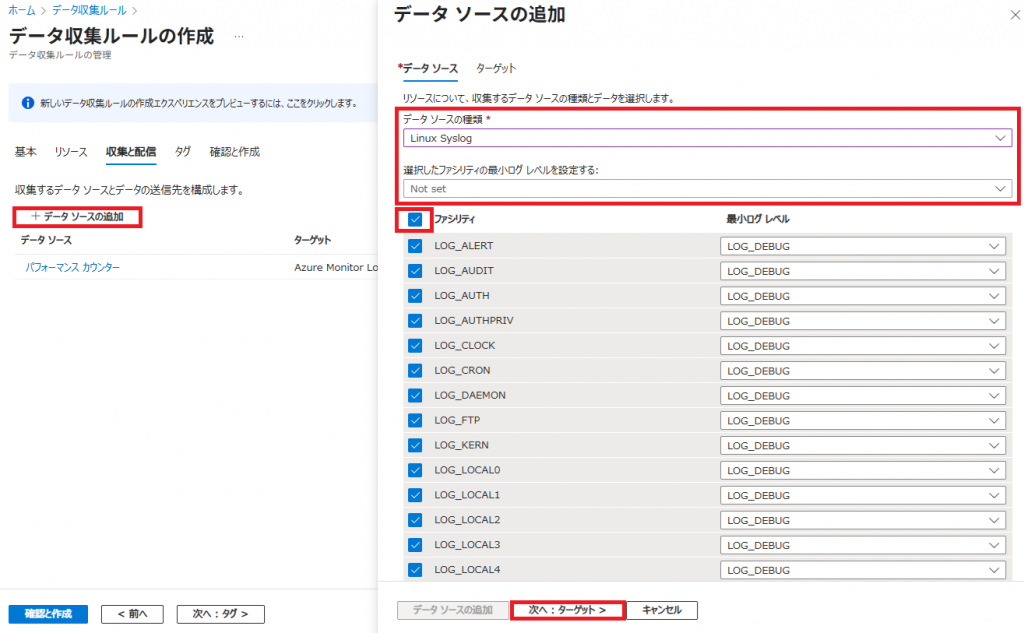Click the + データ ソースの追加 button
The width and height of the screenshot is (1024, 633).
pyautogui.click(x=77, y=216)
